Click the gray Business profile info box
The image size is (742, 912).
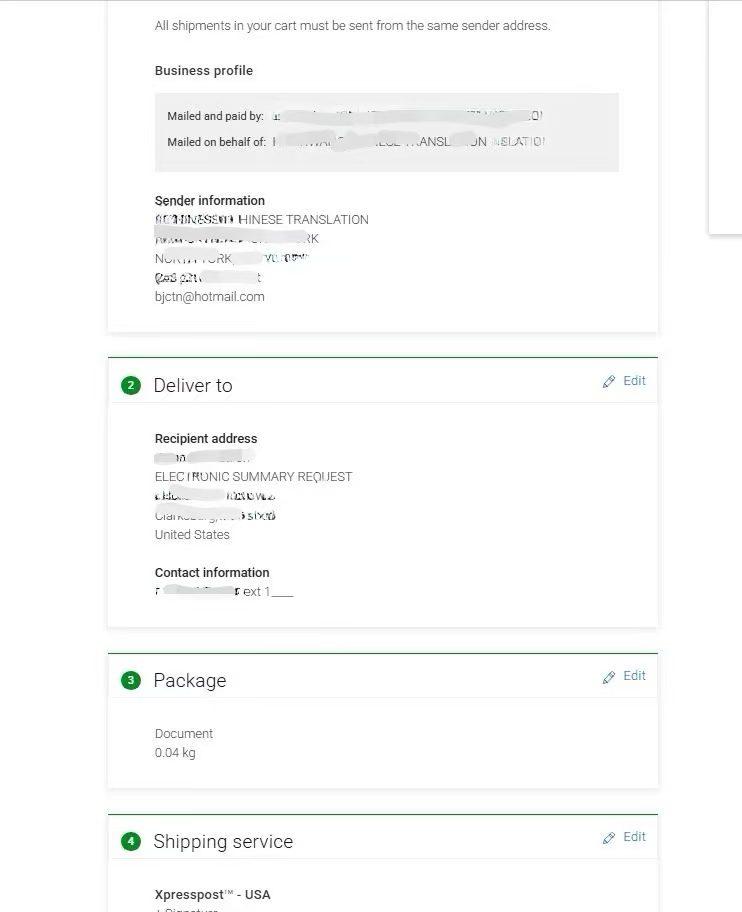tap(387, 132)
